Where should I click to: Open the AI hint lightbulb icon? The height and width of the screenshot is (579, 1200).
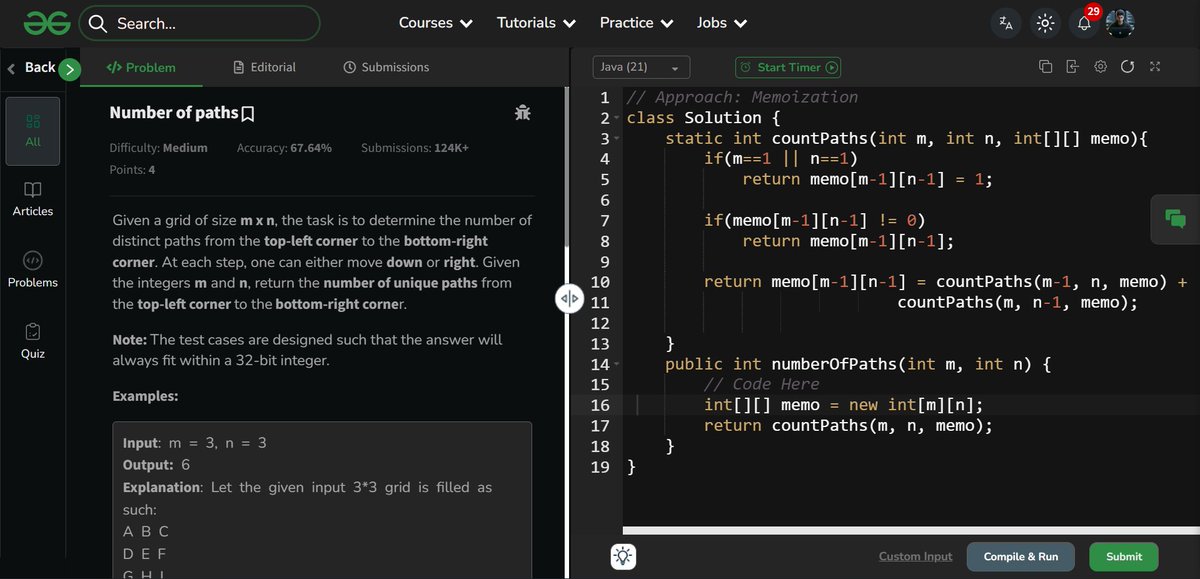[623, 556]
